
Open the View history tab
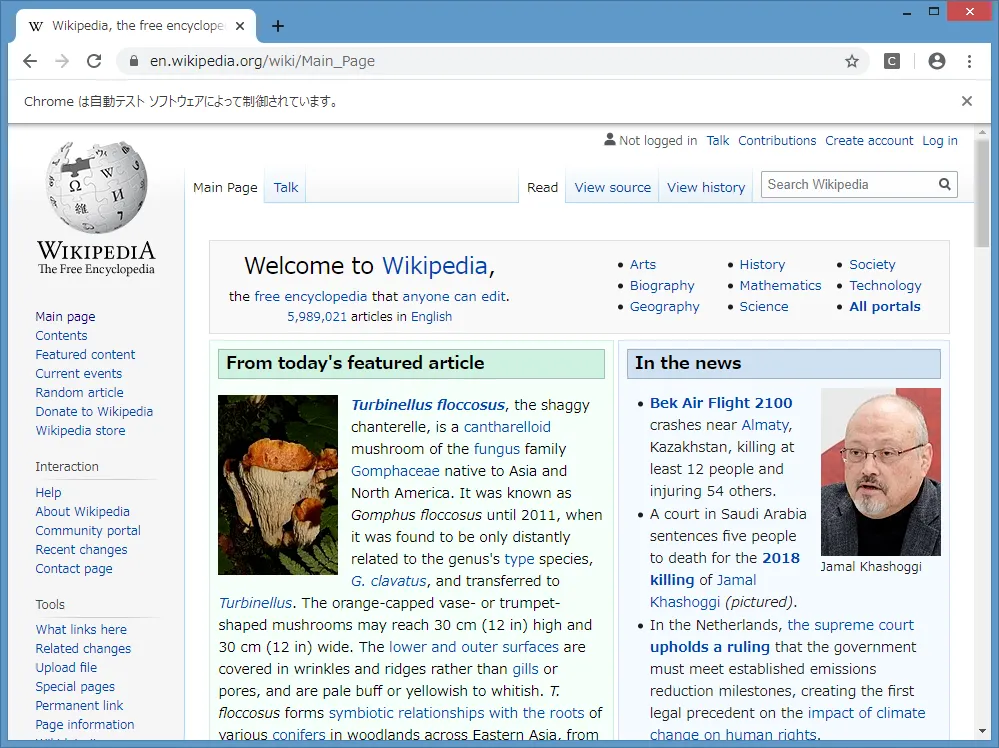click(x=705, y=187)
